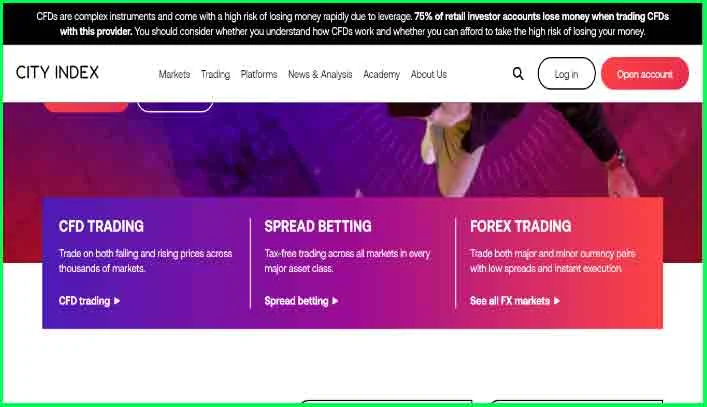Image resolution: width=707 pixels, height=407 pixels.
Task: Expand the News & Analysis dropdown
Action: 320,74
